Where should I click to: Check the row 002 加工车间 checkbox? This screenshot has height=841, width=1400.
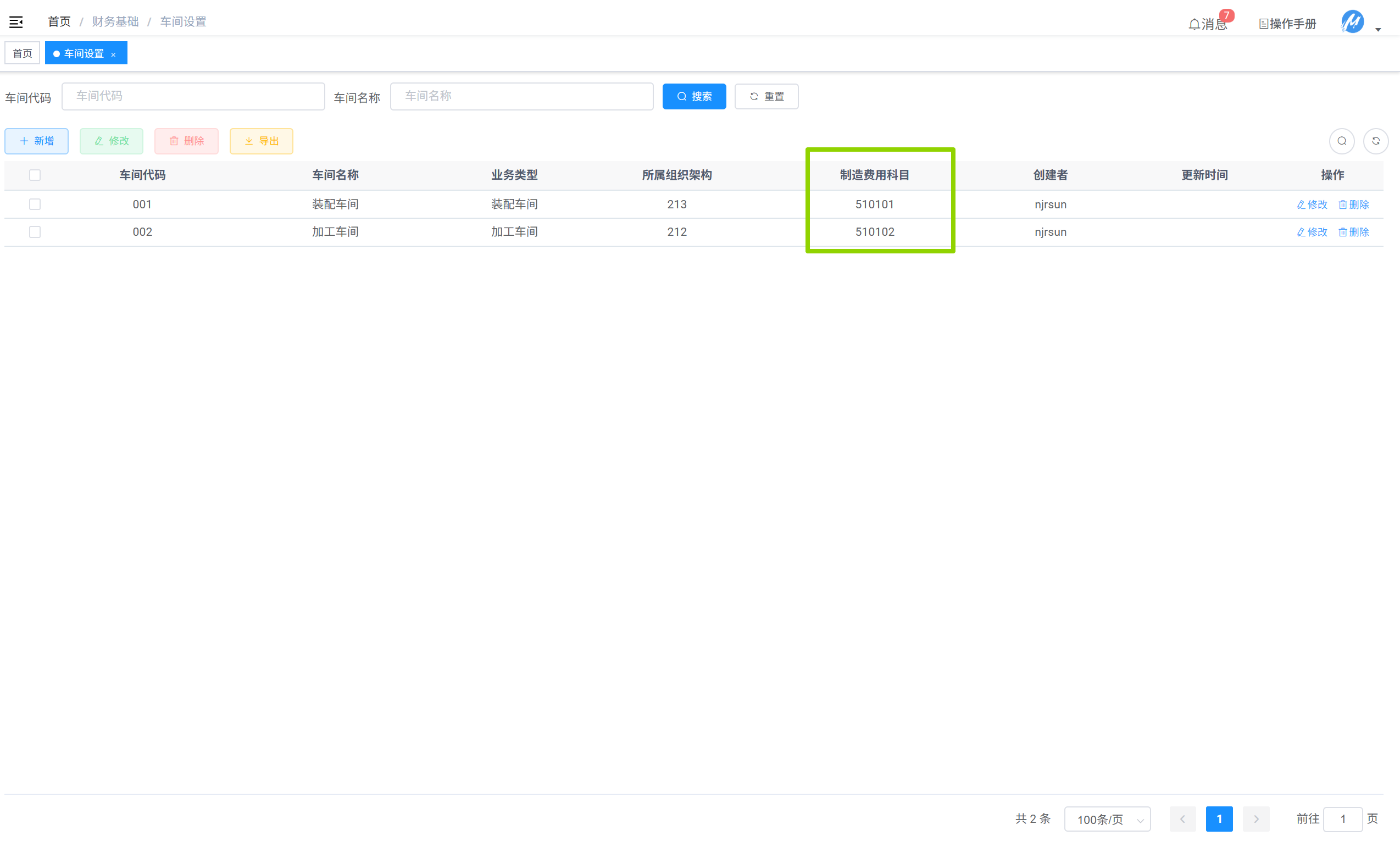35,232
